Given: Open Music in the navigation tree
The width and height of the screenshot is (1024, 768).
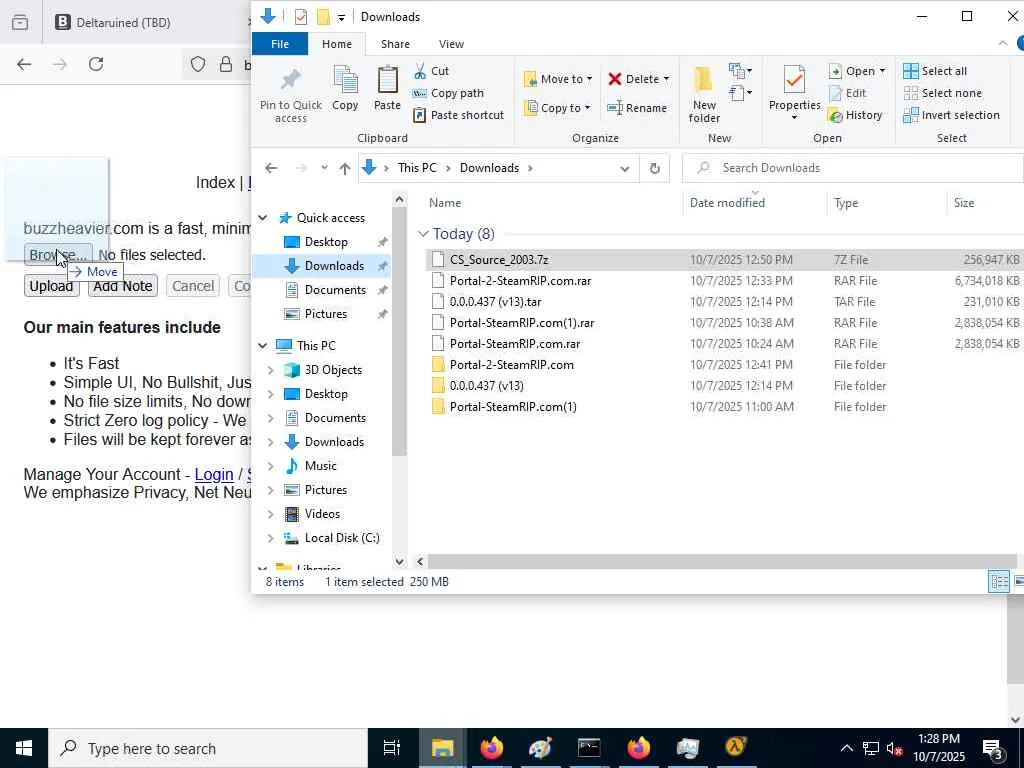Looking at the screenshot, I should point(320,466).
